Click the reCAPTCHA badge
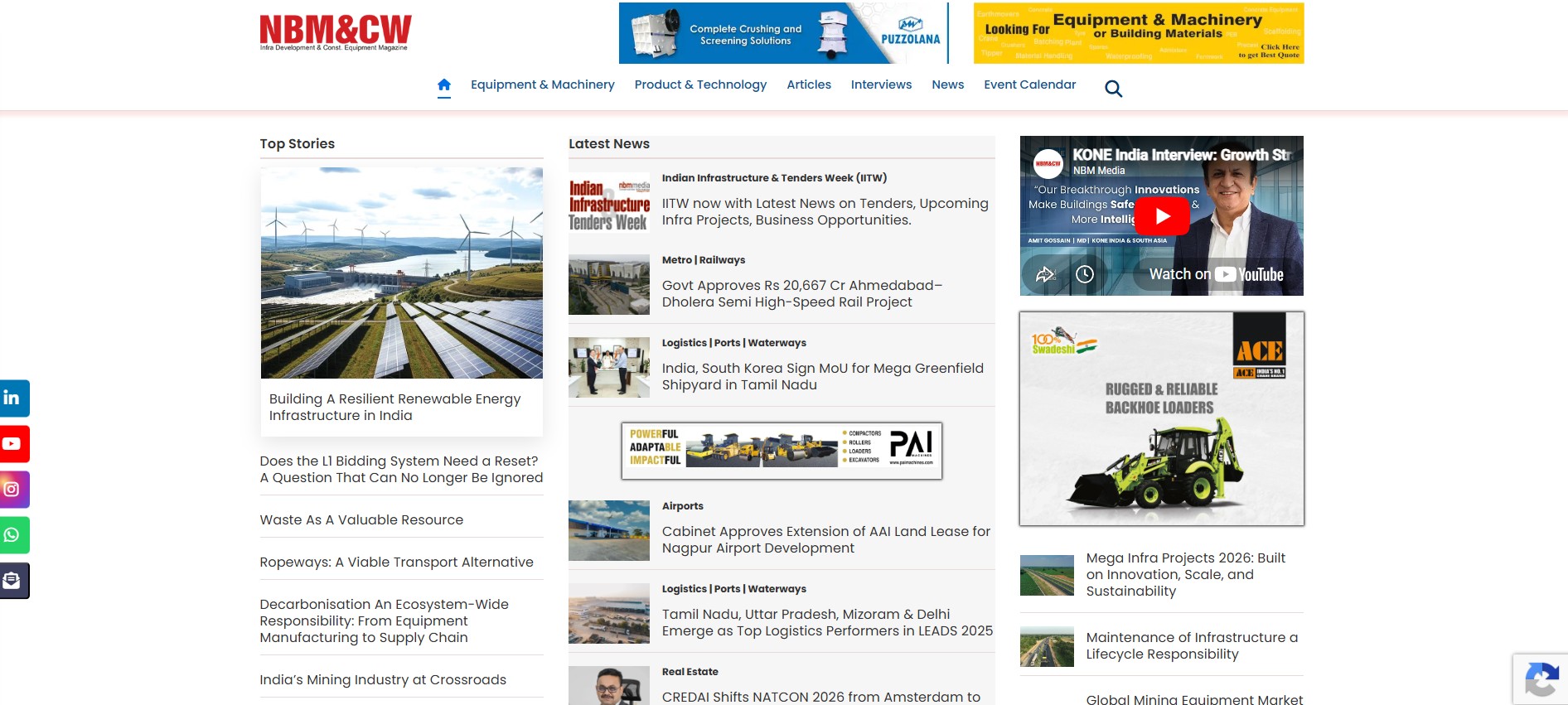 [x=1541, y=679]
